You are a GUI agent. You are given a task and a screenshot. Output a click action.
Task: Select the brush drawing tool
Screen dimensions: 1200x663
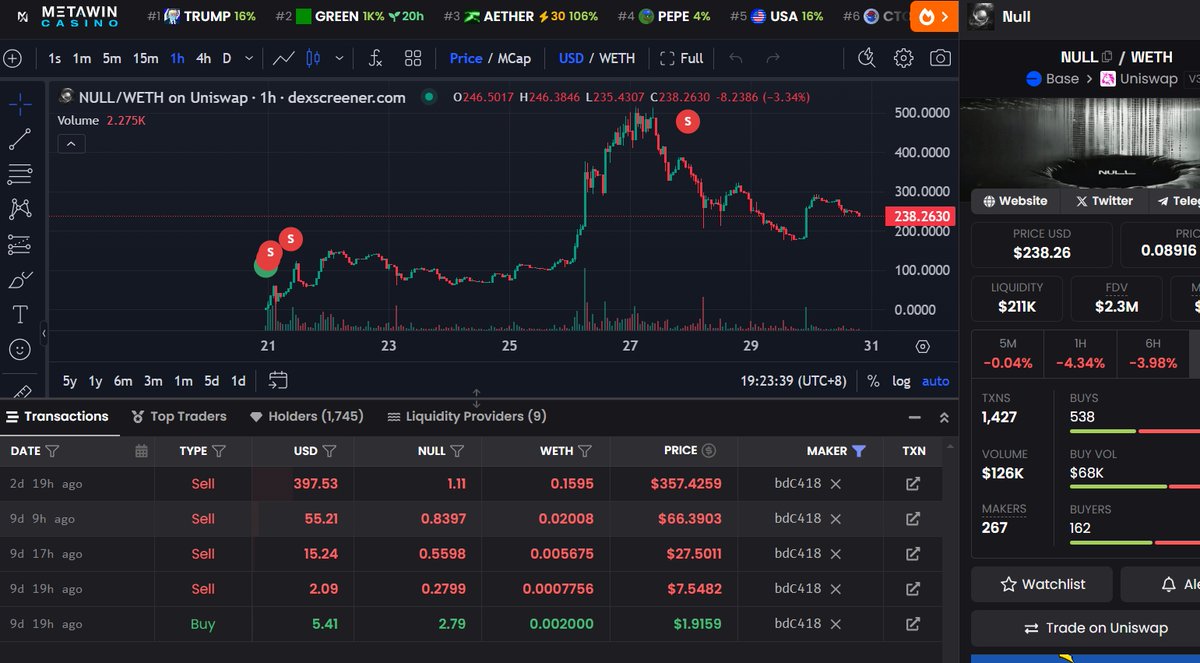pyautogui.click(x=20, y=279)
